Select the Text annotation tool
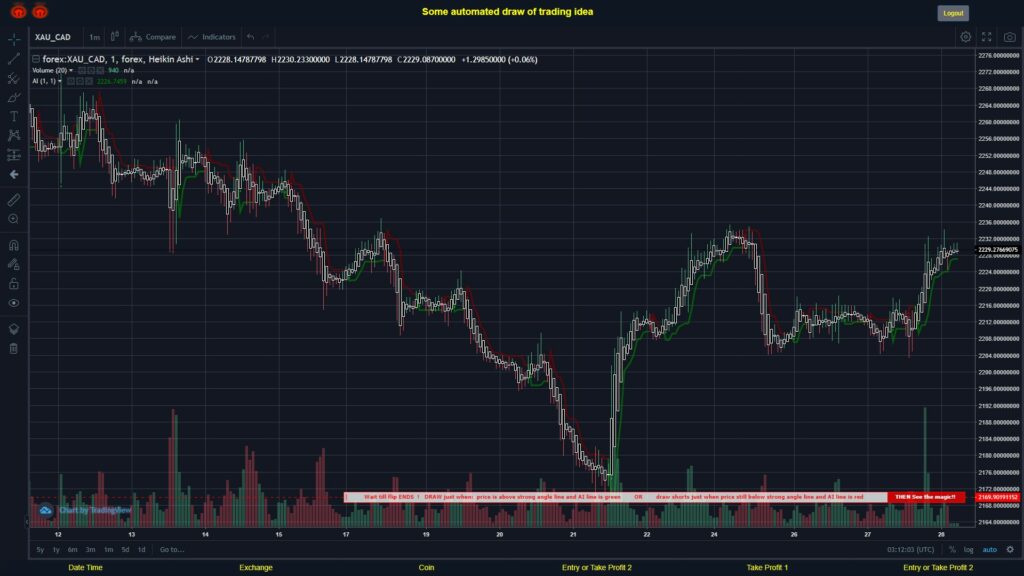This screenshot has height=576, width=1024. click(14, 116)
